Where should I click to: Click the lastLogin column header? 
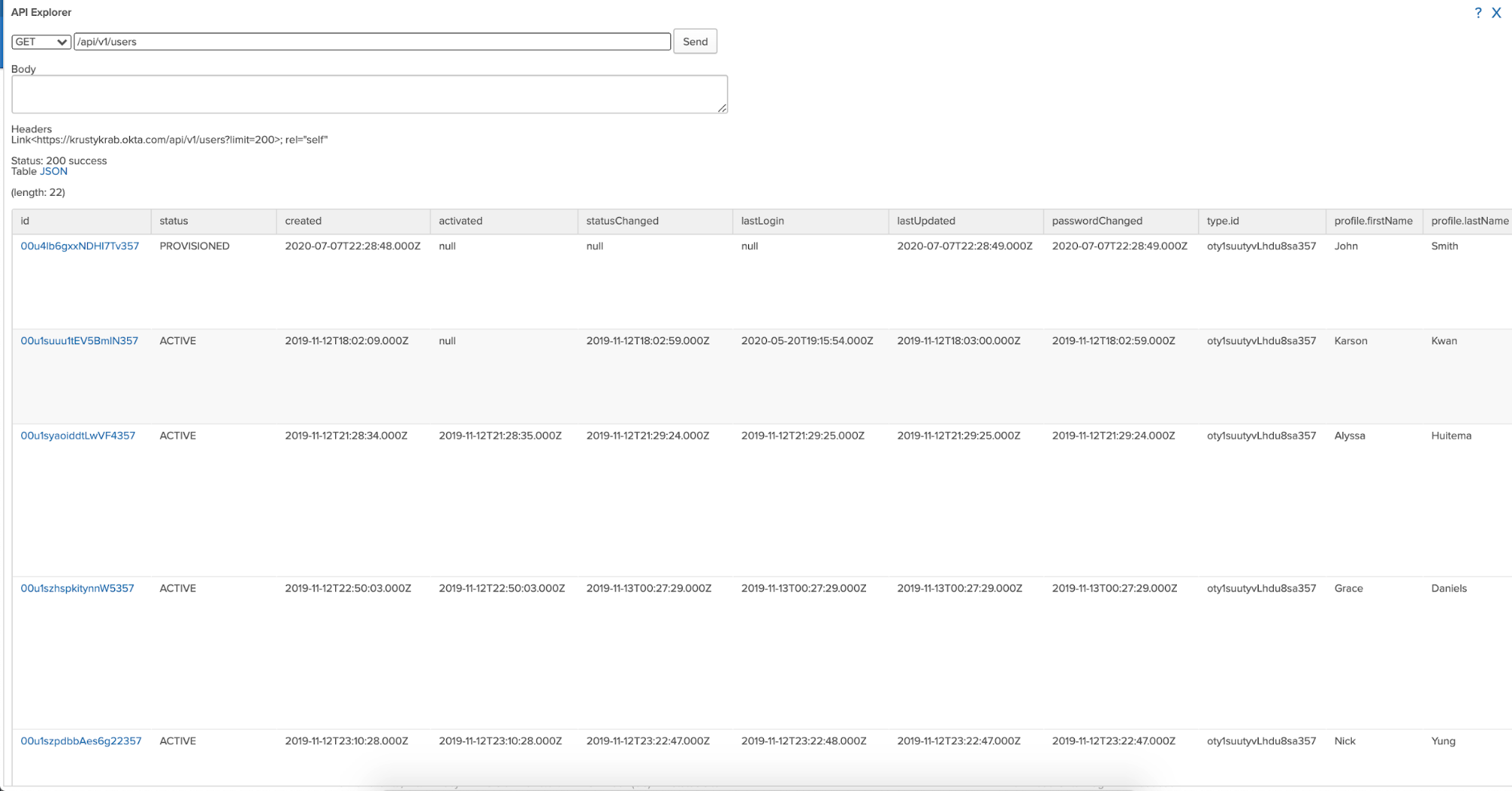tap(762, 221)
